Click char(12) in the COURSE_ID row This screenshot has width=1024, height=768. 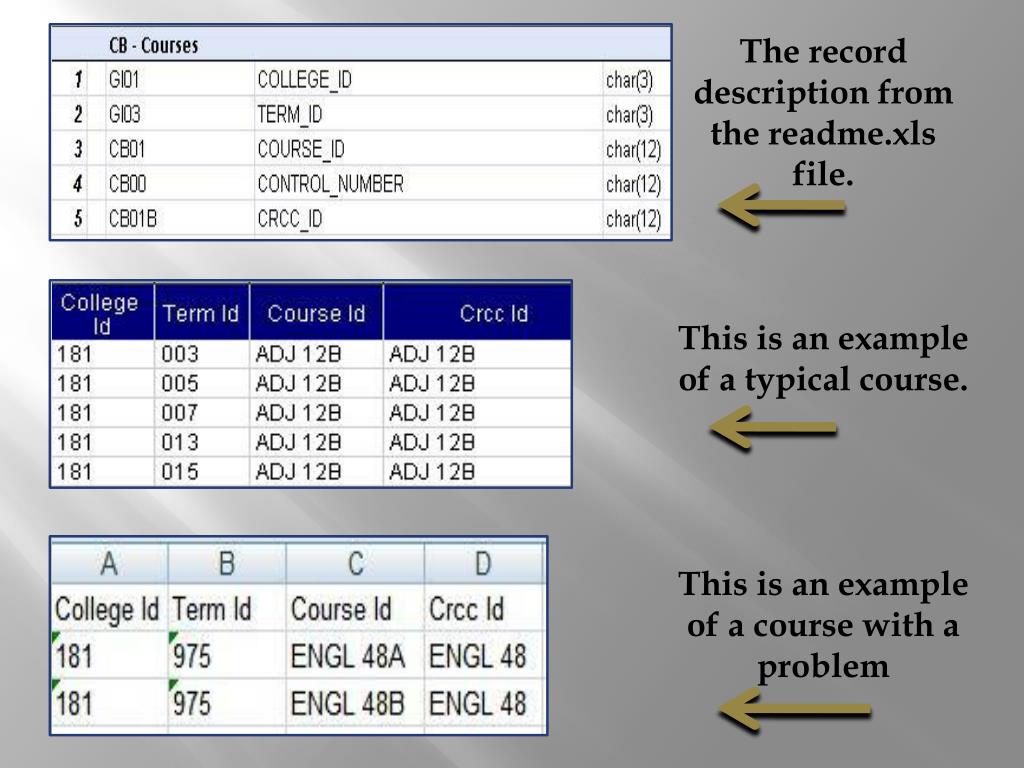pos(633,149)
